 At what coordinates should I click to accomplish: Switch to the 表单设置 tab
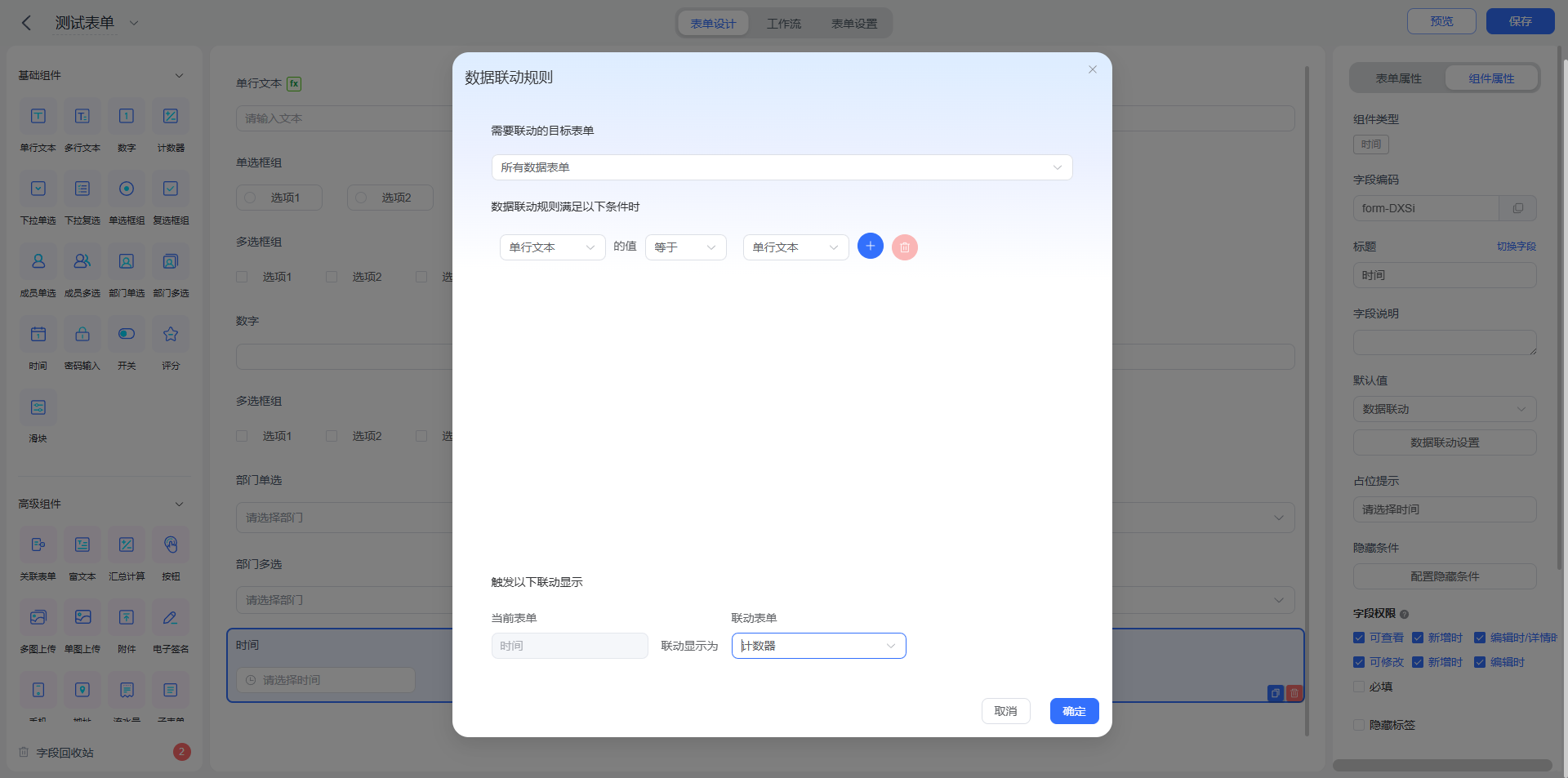click(854, 24)
